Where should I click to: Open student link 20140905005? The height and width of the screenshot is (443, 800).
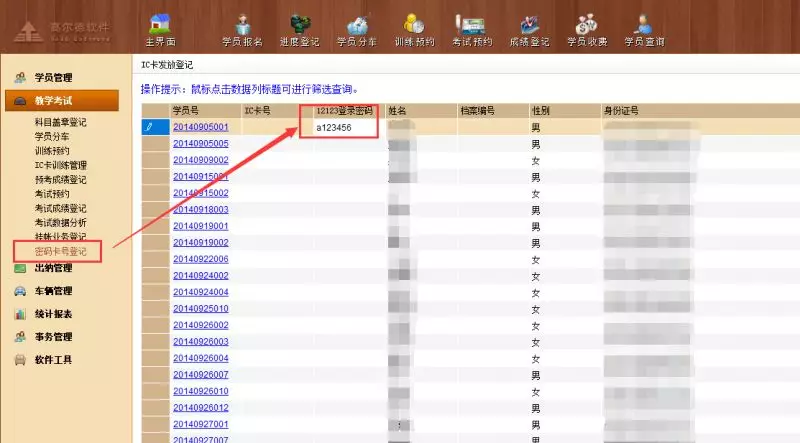tap(201, 143)
